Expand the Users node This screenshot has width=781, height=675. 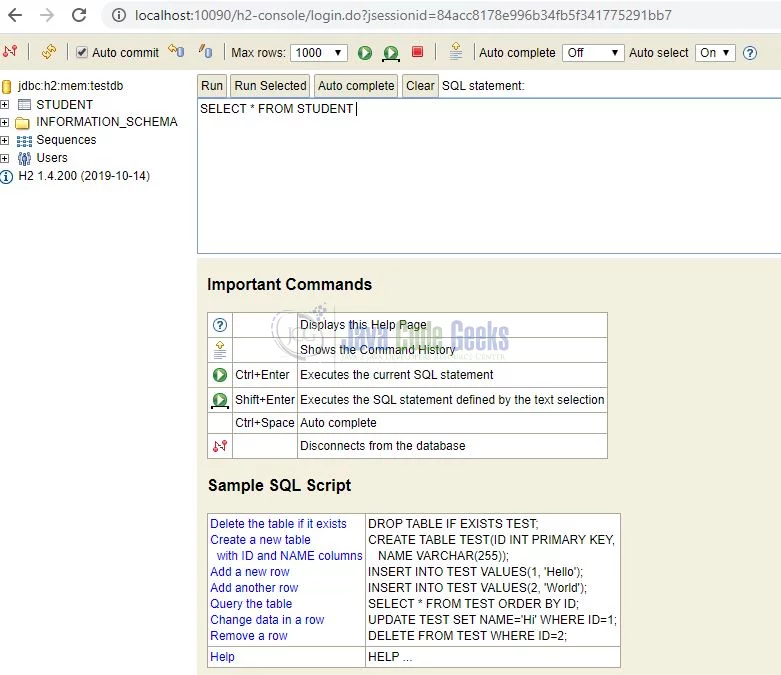(4, 158)
